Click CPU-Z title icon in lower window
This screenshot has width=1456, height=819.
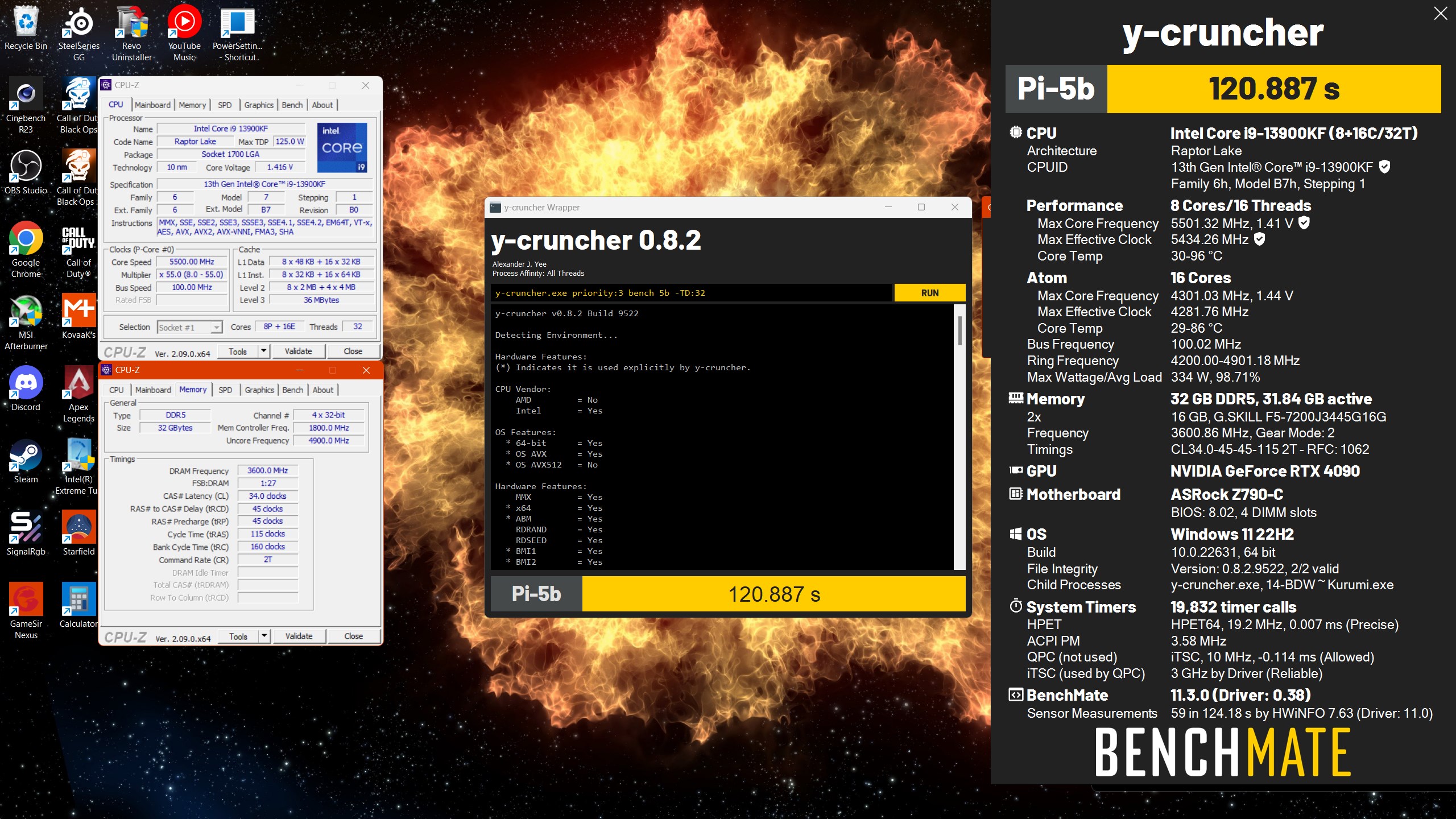(x=106, y=370)
